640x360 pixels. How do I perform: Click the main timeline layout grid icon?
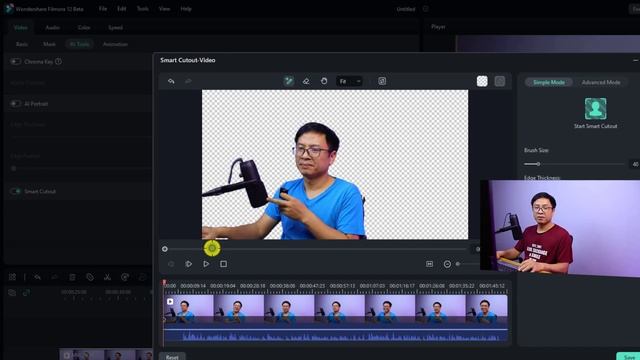point(12,277)
